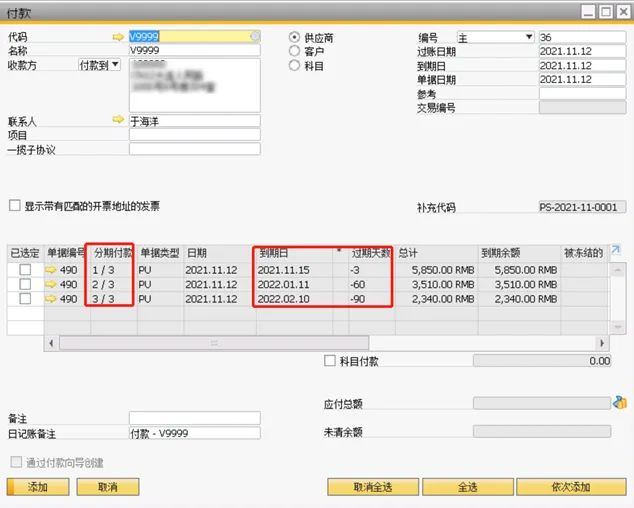Open document link arrow for installment 3 / 3
Screen dimensions: 634x508
[x=51, y=299]
